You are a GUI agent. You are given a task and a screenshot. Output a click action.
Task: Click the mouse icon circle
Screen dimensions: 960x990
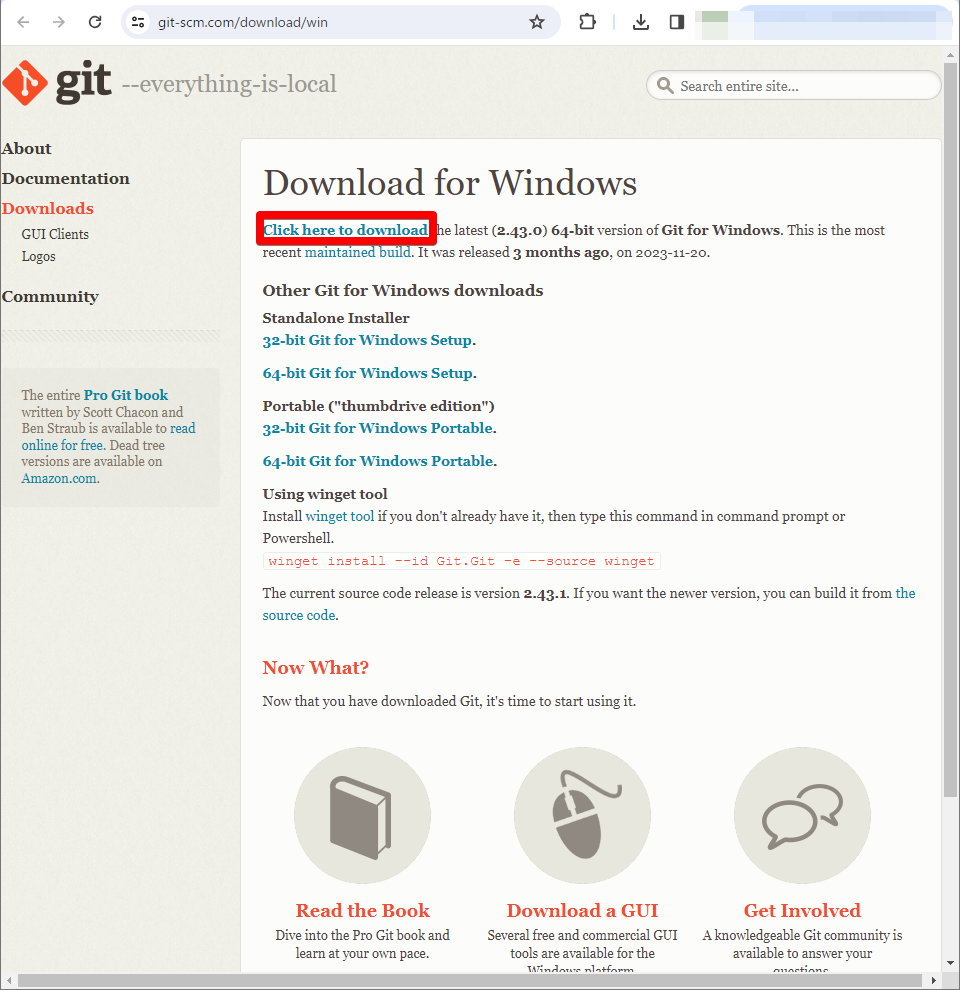point(582,815)
